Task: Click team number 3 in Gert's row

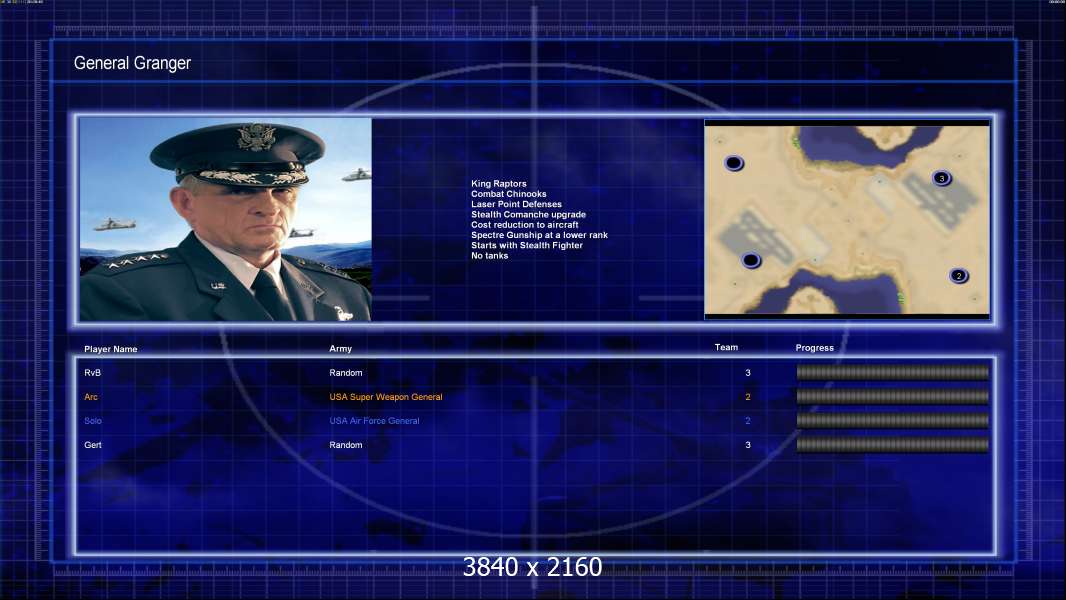Action: [x=748, y=445]
